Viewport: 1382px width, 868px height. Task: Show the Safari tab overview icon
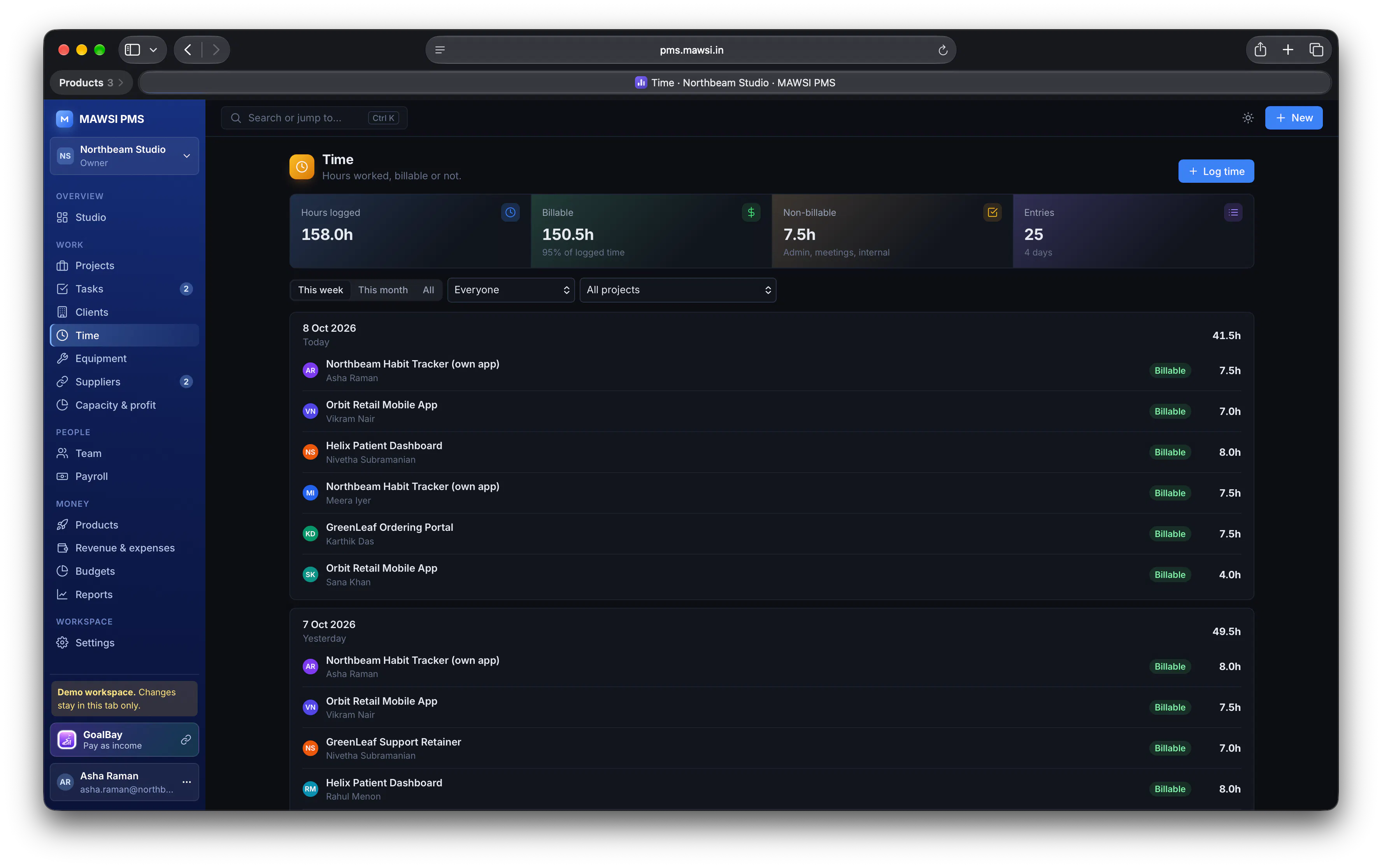click(1316, 50)
